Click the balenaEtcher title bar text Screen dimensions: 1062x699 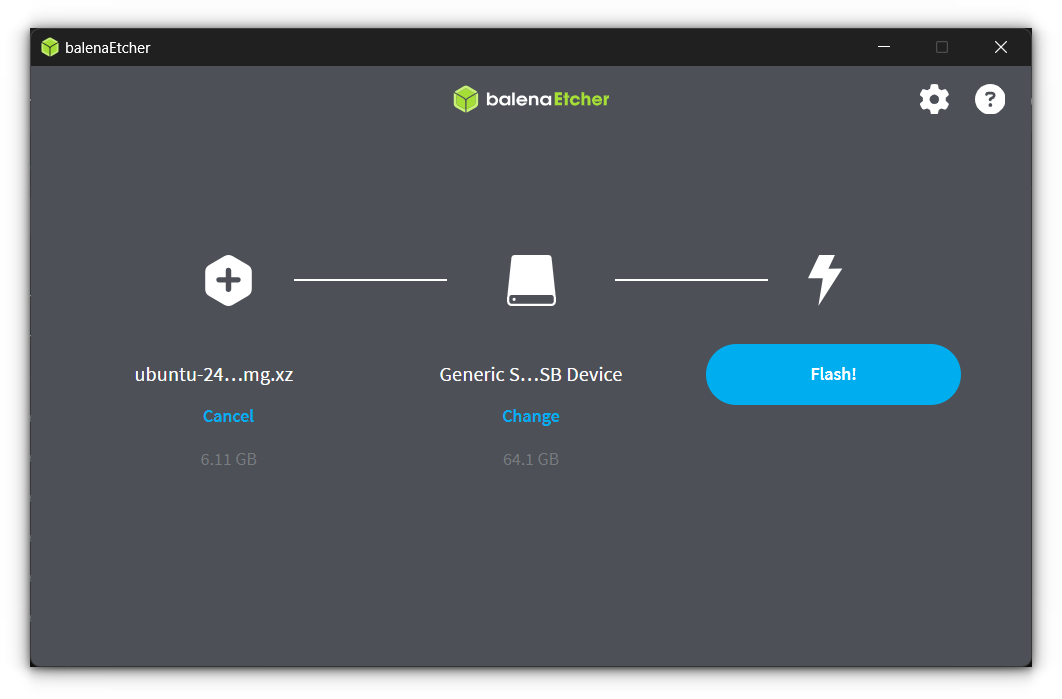[x=108, y=48]
